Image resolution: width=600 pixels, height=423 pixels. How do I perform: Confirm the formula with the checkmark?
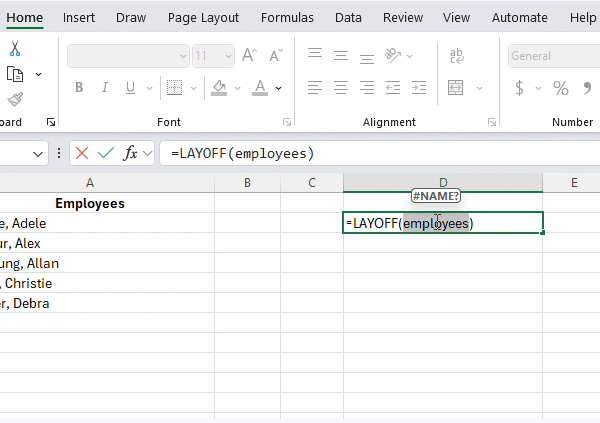tap(106, 153)
